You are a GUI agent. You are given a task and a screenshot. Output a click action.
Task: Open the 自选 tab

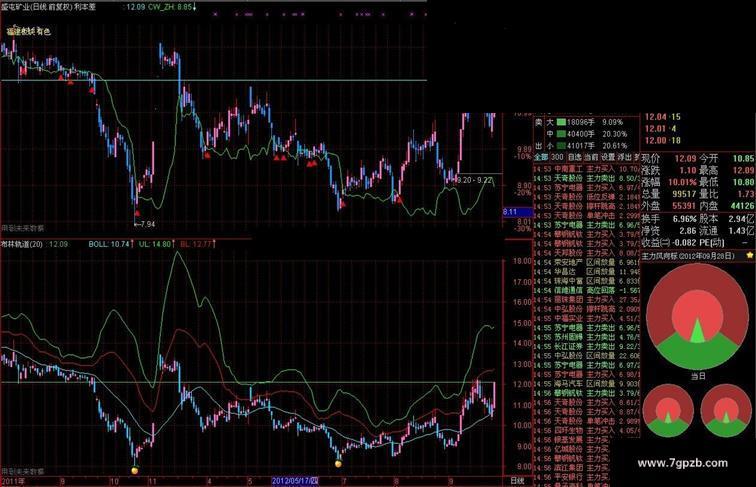pyautogui.click(x=575, y=157)
